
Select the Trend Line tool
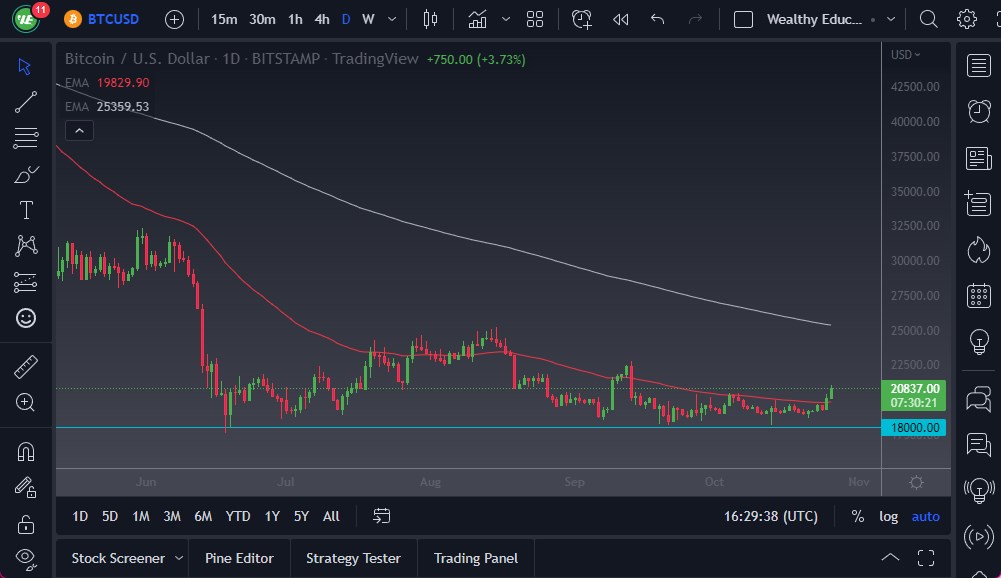[x=25, y=101]
